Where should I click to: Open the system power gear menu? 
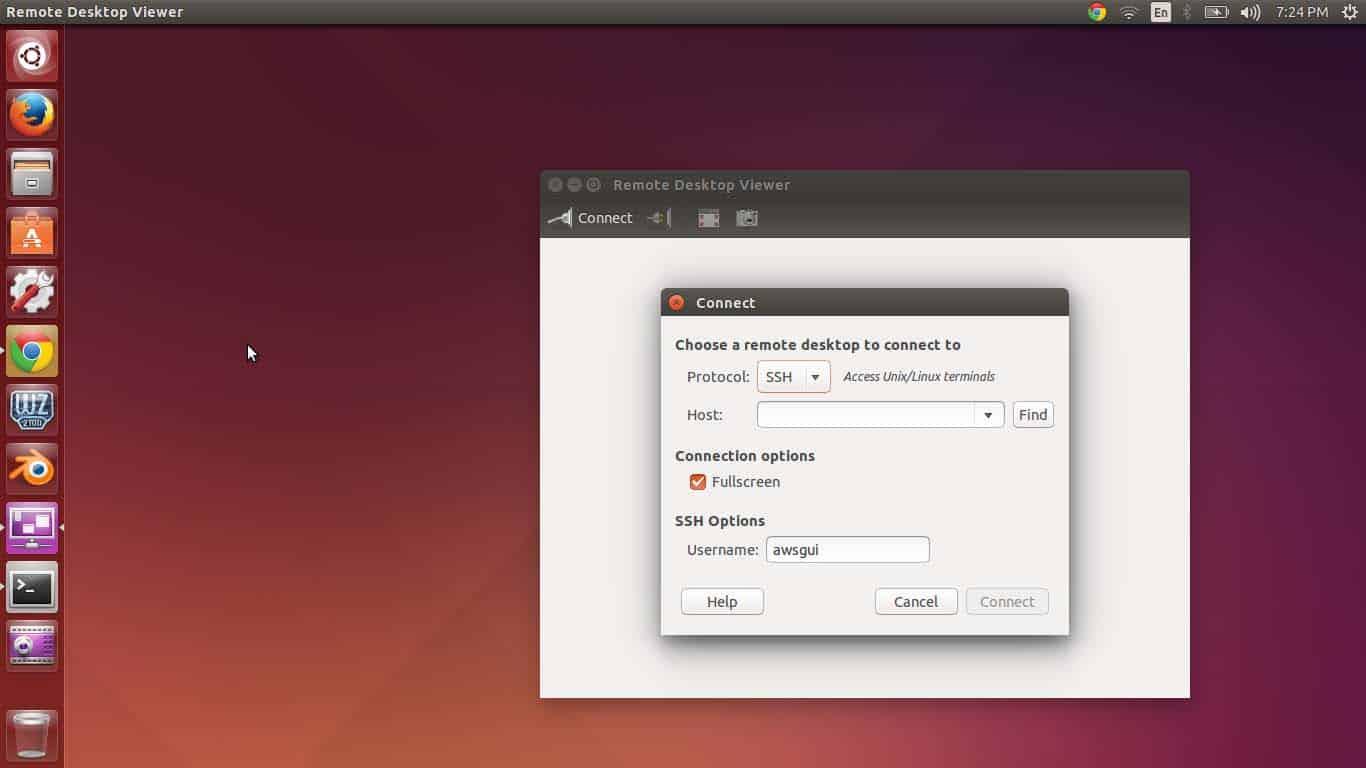[x=1349, y=12]
